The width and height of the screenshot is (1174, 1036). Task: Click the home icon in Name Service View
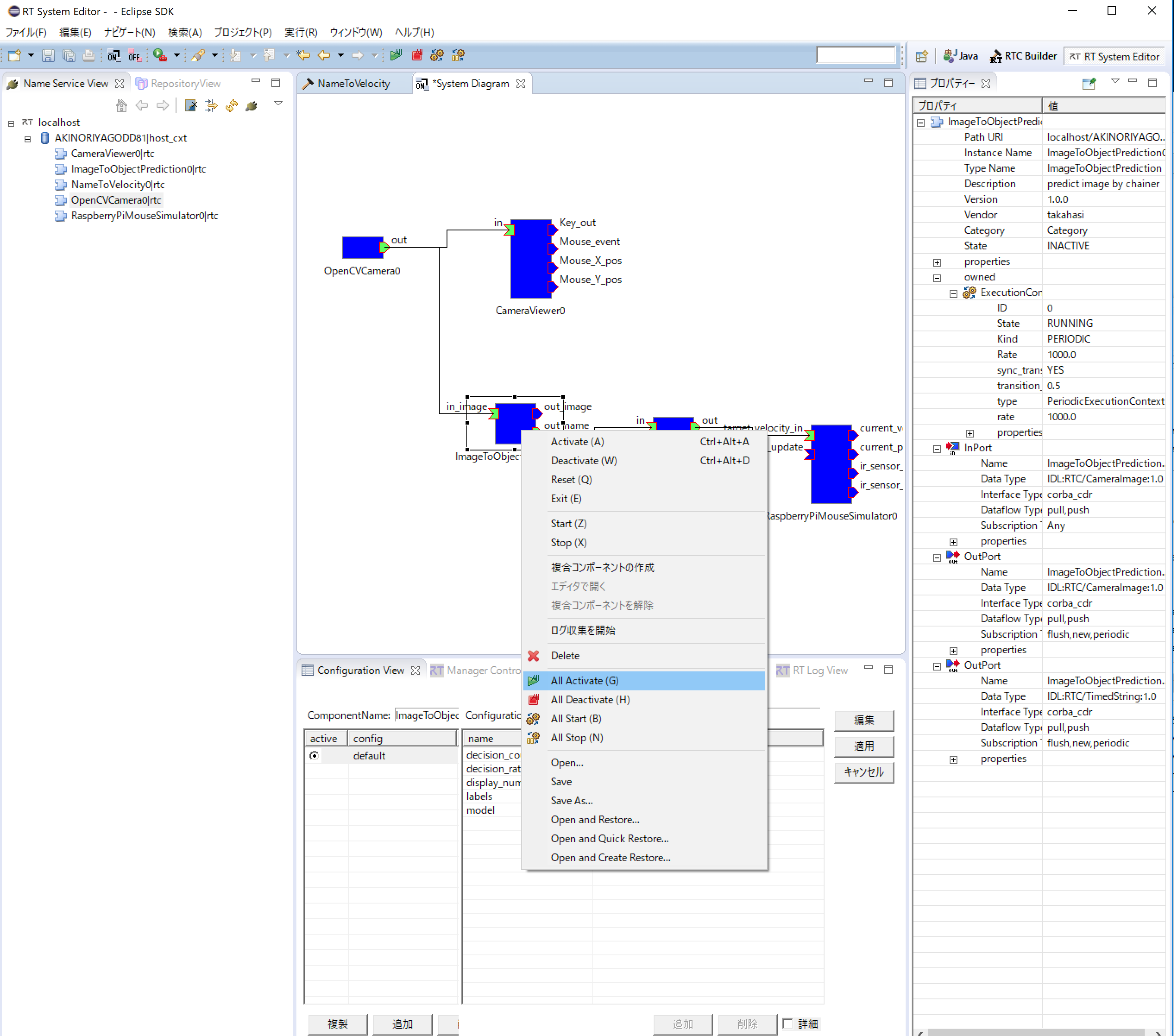pyautogui.click(x=121, y=106)
